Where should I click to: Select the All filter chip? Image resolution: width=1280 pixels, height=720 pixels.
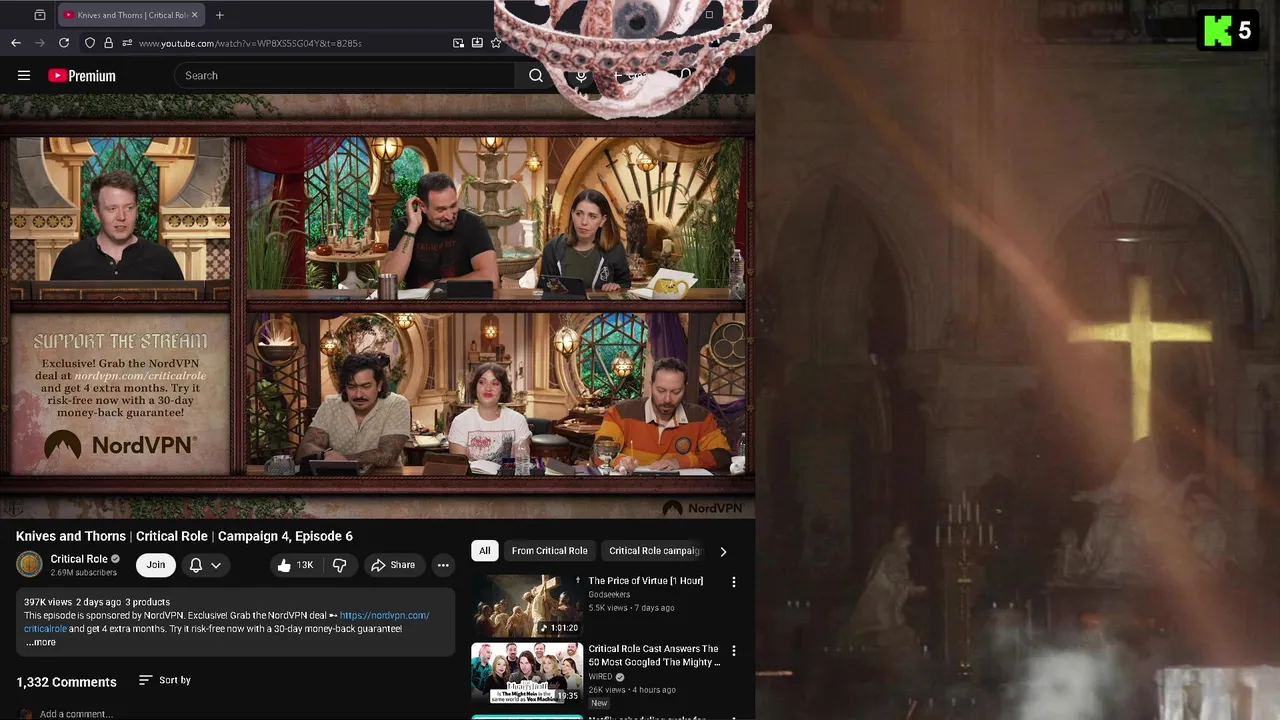[x=485, y=551]
